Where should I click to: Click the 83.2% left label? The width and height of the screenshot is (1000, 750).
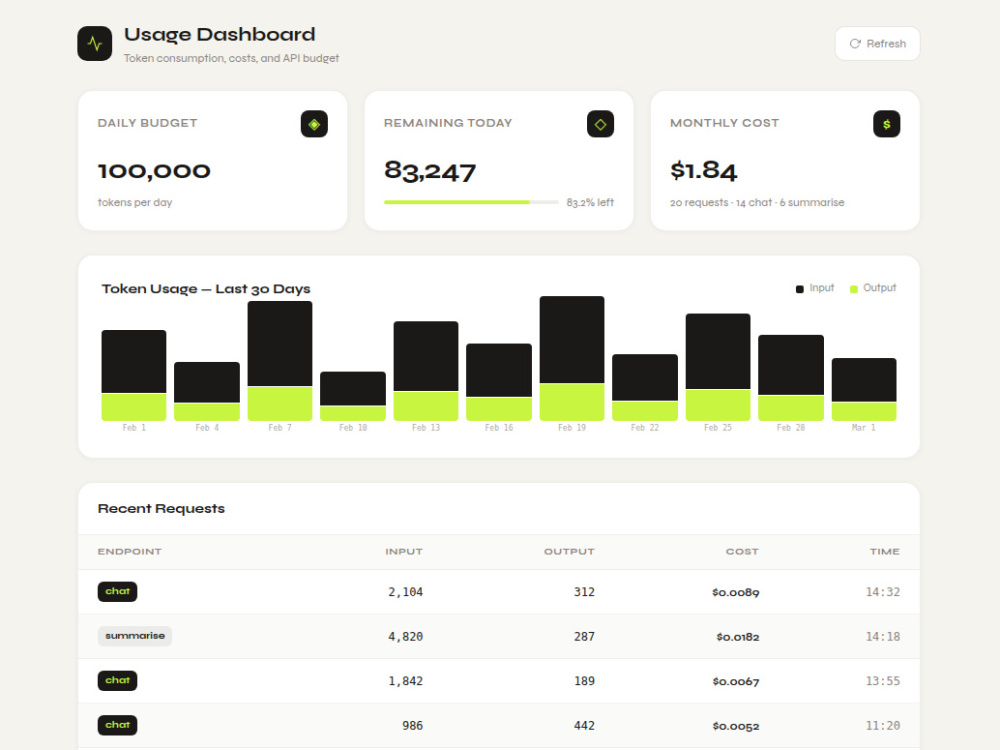590,202
